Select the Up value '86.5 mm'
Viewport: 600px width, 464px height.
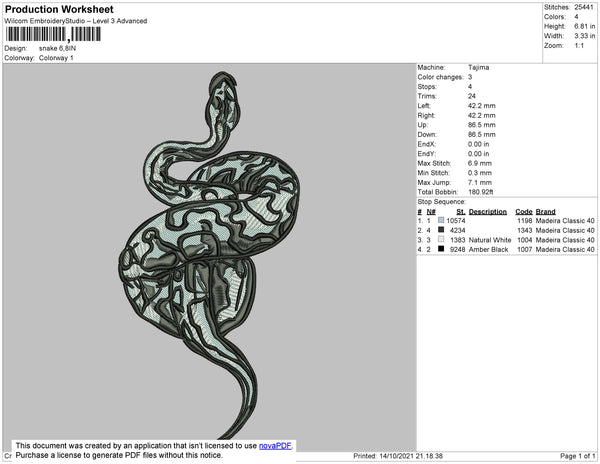(x=482, y=125)
